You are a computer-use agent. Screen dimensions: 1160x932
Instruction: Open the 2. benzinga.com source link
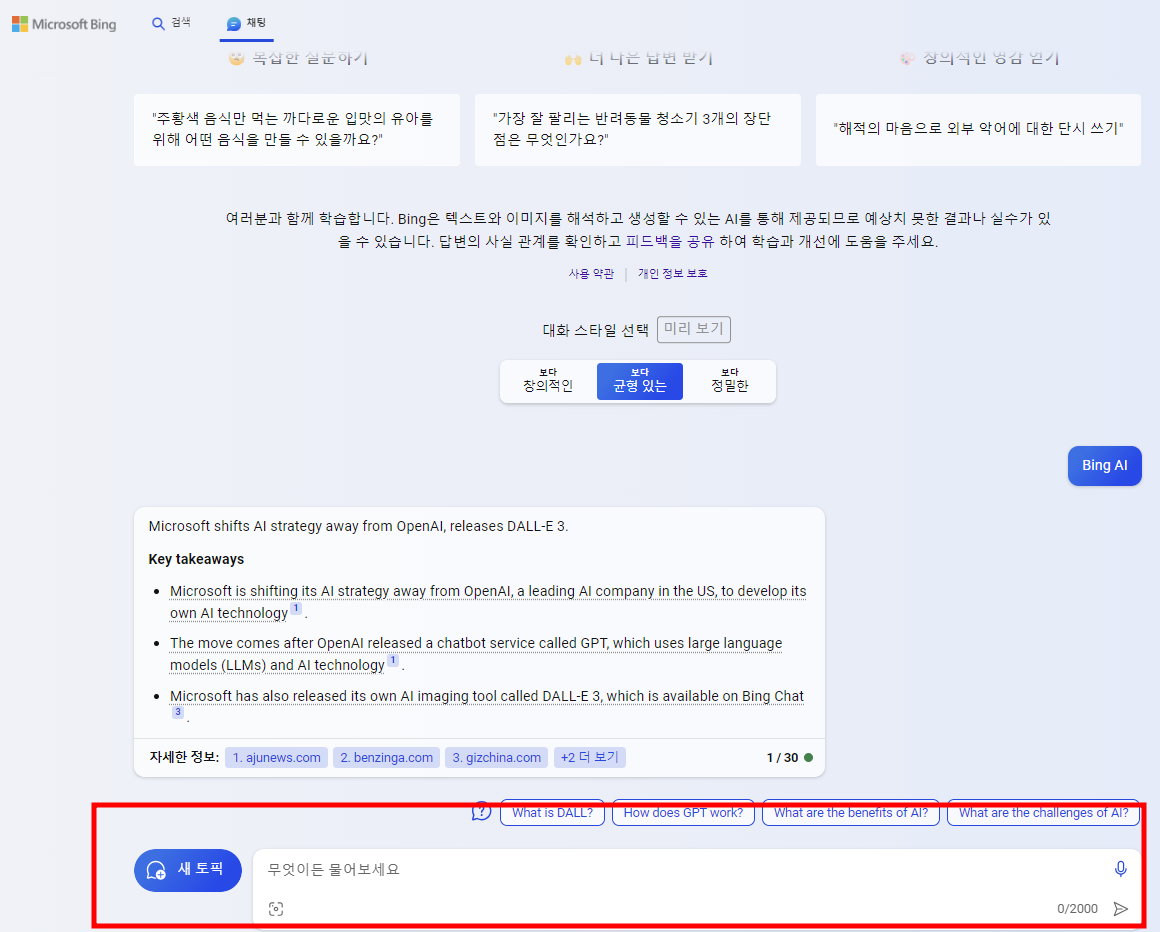click(x=386, y=757)
